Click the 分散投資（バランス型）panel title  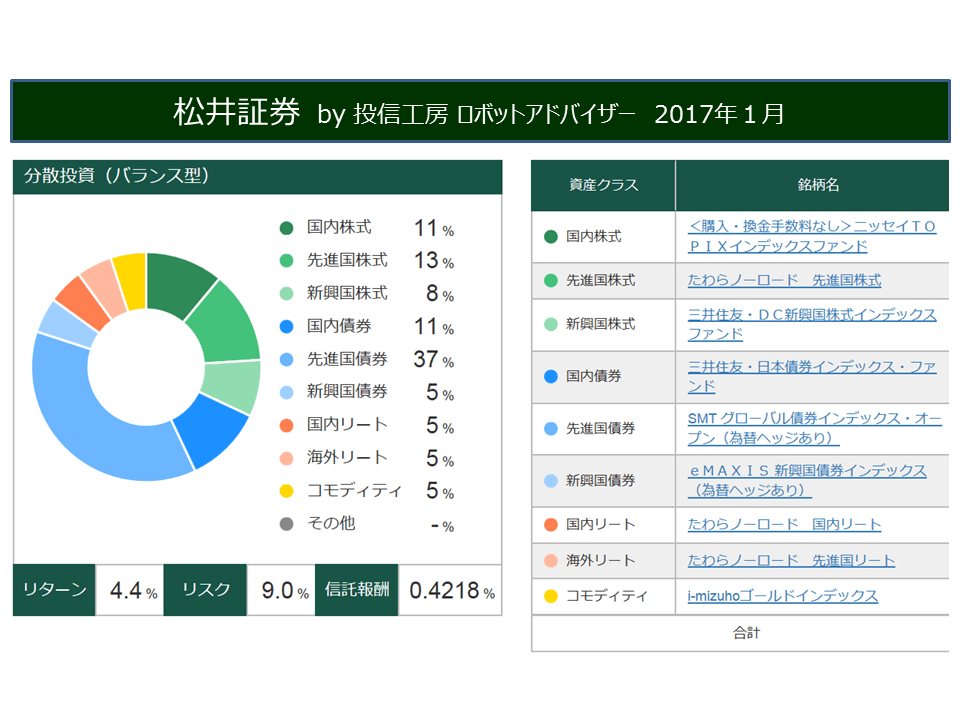pyautogui.click(x=116, y=176)
